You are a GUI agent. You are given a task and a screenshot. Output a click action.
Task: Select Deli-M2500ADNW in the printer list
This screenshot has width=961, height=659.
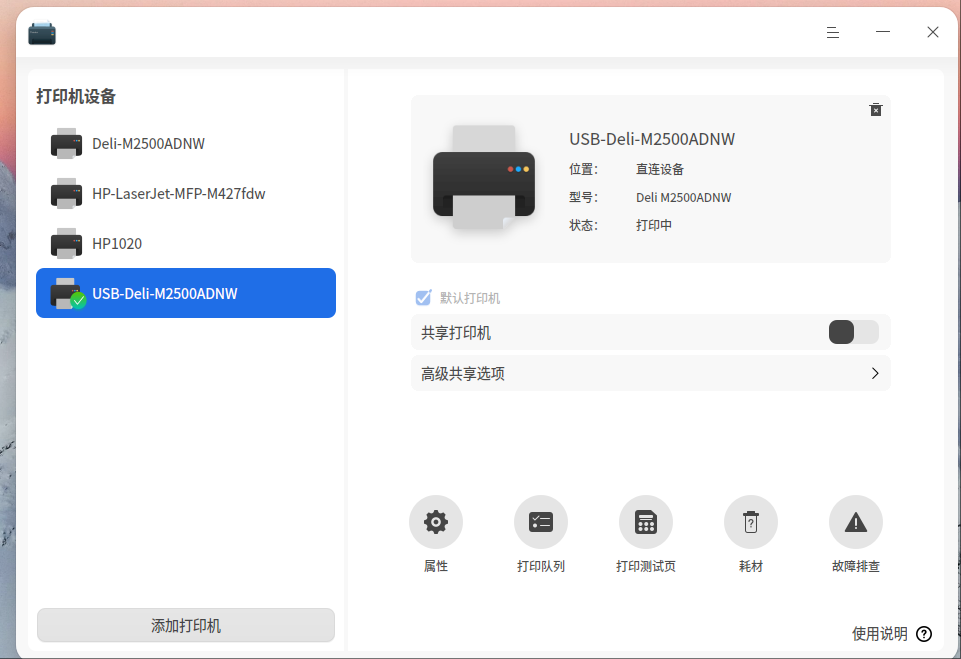[186, 143]
